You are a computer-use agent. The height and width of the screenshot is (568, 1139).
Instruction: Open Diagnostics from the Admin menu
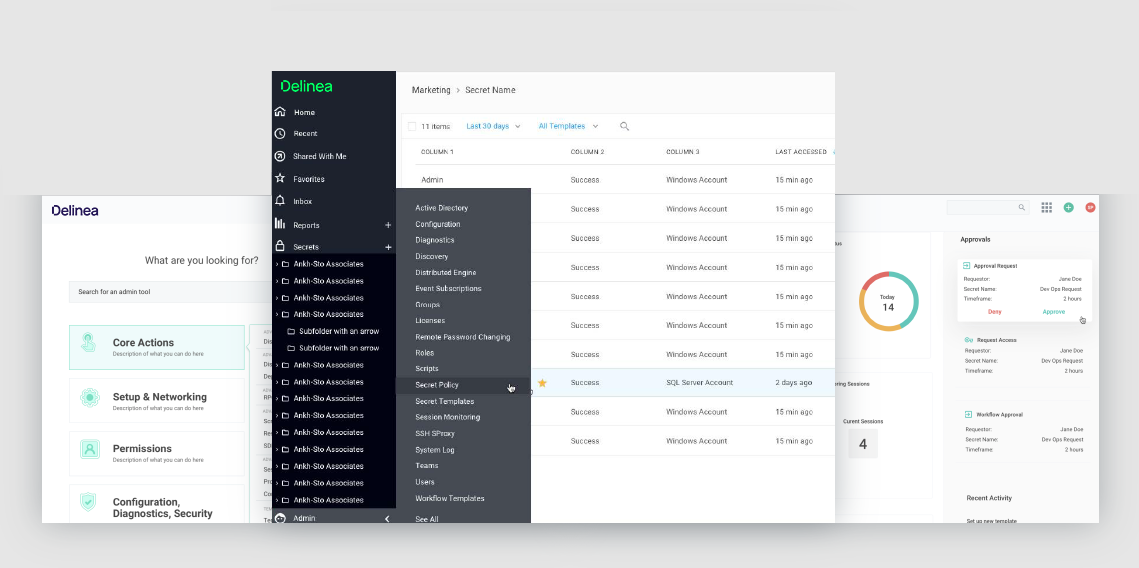[434, 240]
